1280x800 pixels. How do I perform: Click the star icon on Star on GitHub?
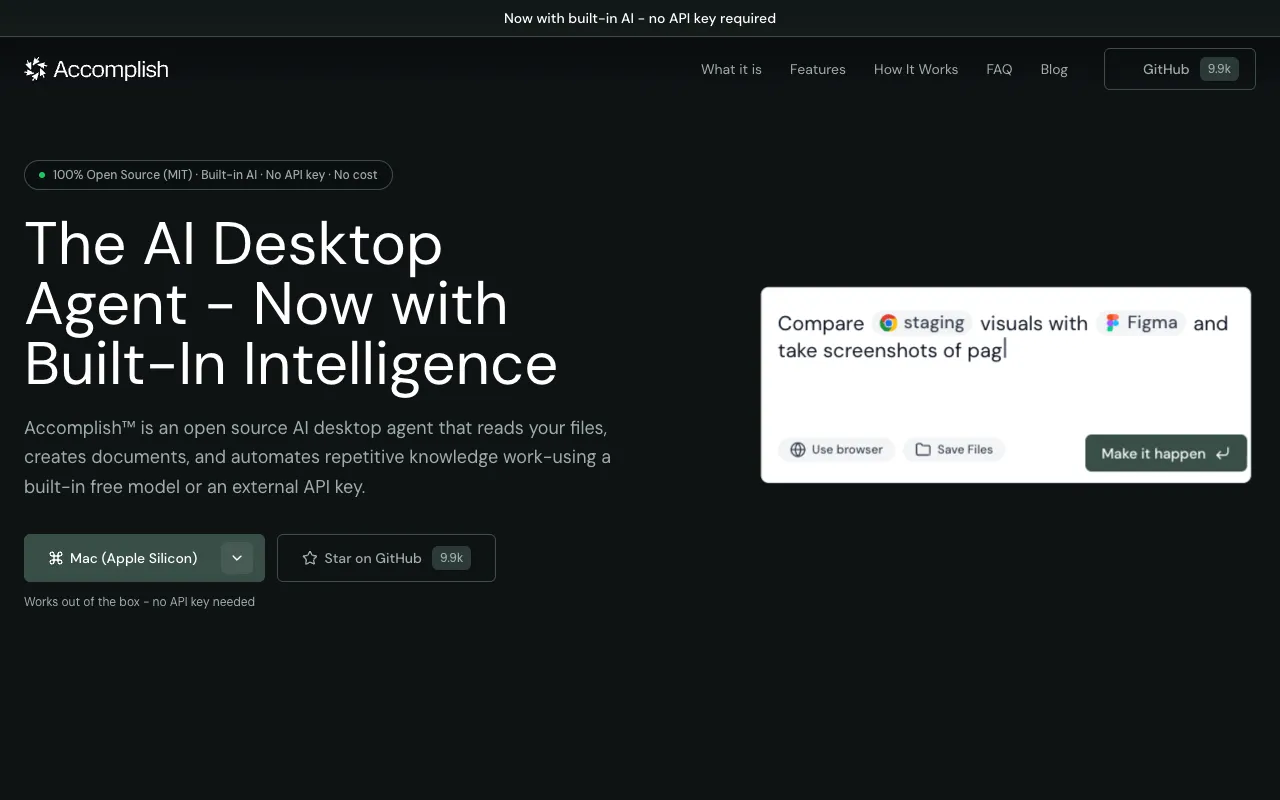pos(309,558)
